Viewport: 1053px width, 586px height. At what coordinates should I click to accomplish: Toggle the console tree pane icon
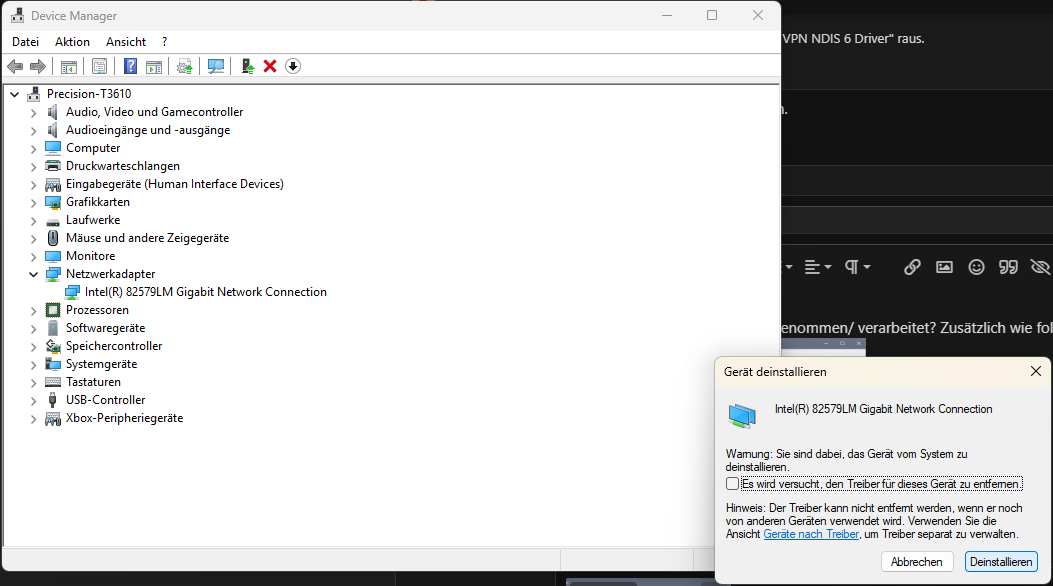click(x=68, y=66)
